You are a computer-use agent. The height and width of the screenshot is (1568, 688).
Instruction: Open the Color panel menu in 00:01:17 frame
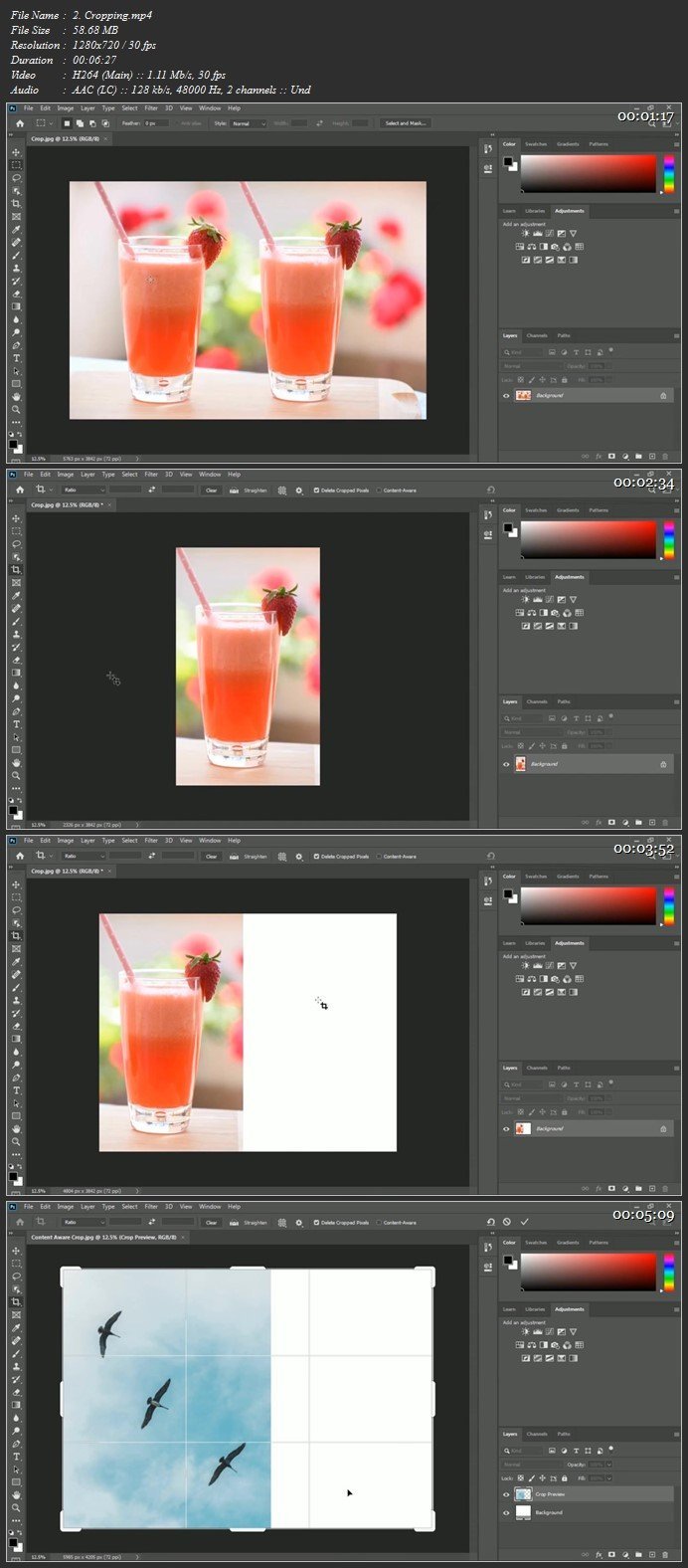pyautogui.click(x=676, y=144)
